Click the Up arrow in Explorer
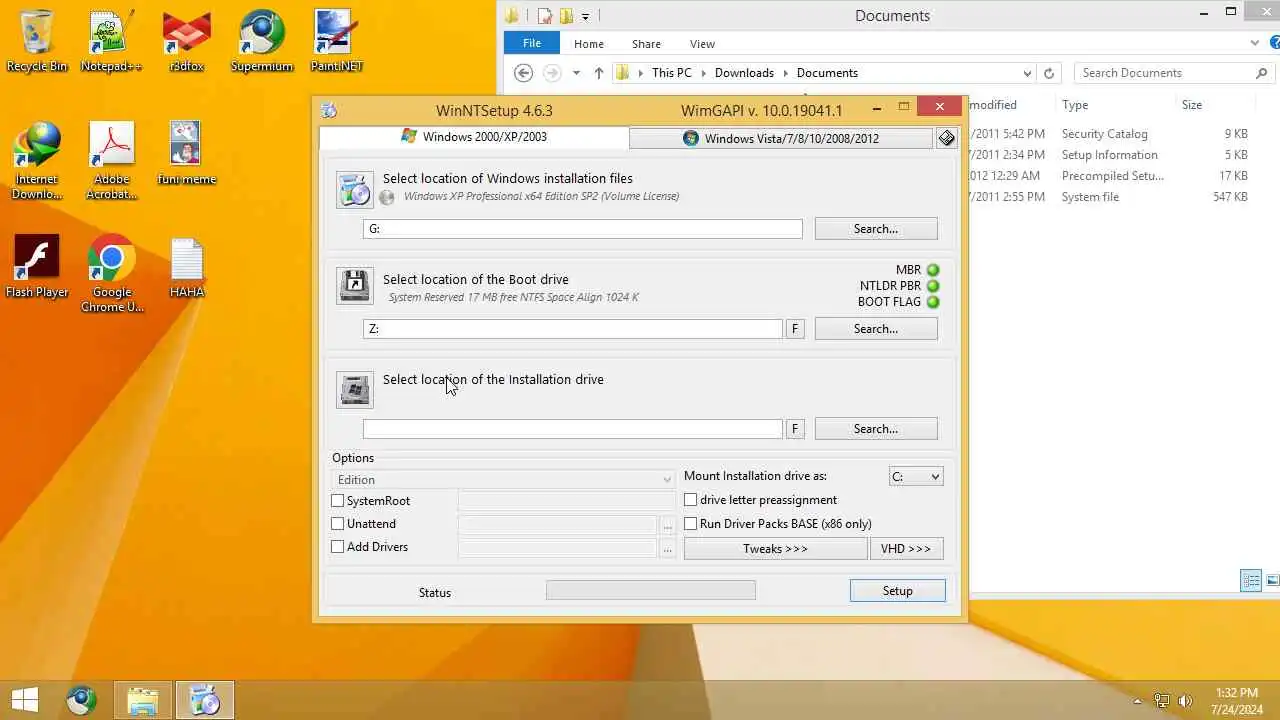1280x720 pixels. (598, 73)
